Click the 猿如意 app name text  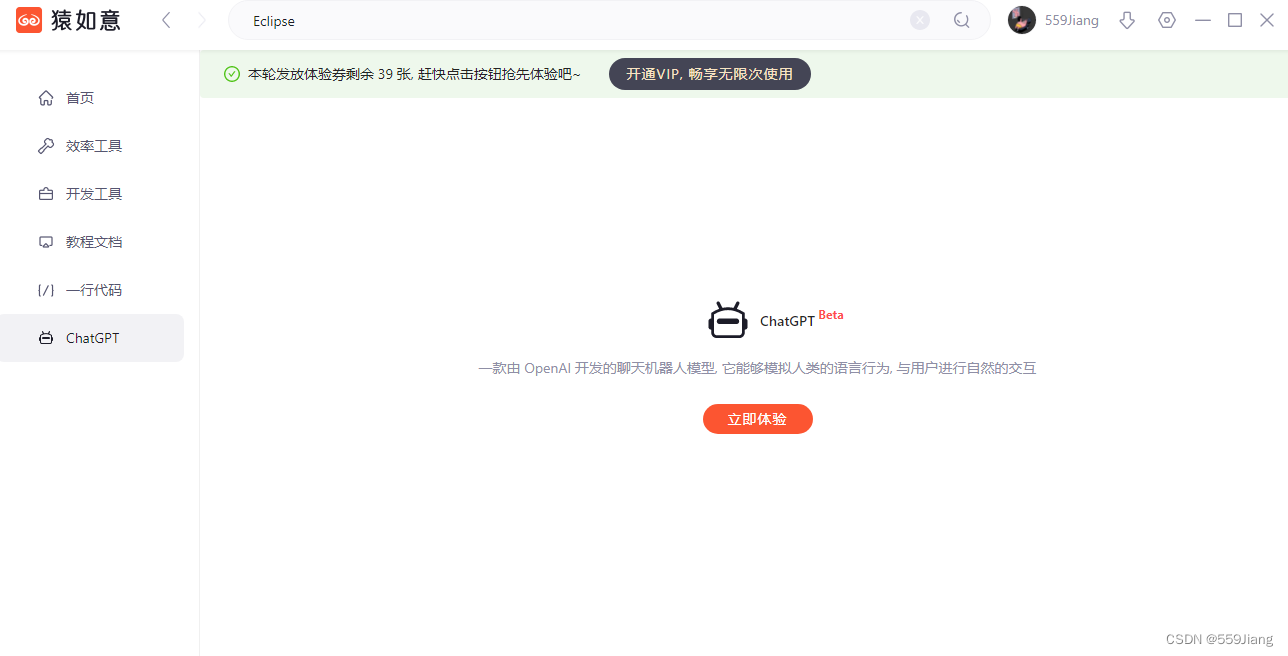click(x=86, y=20)
